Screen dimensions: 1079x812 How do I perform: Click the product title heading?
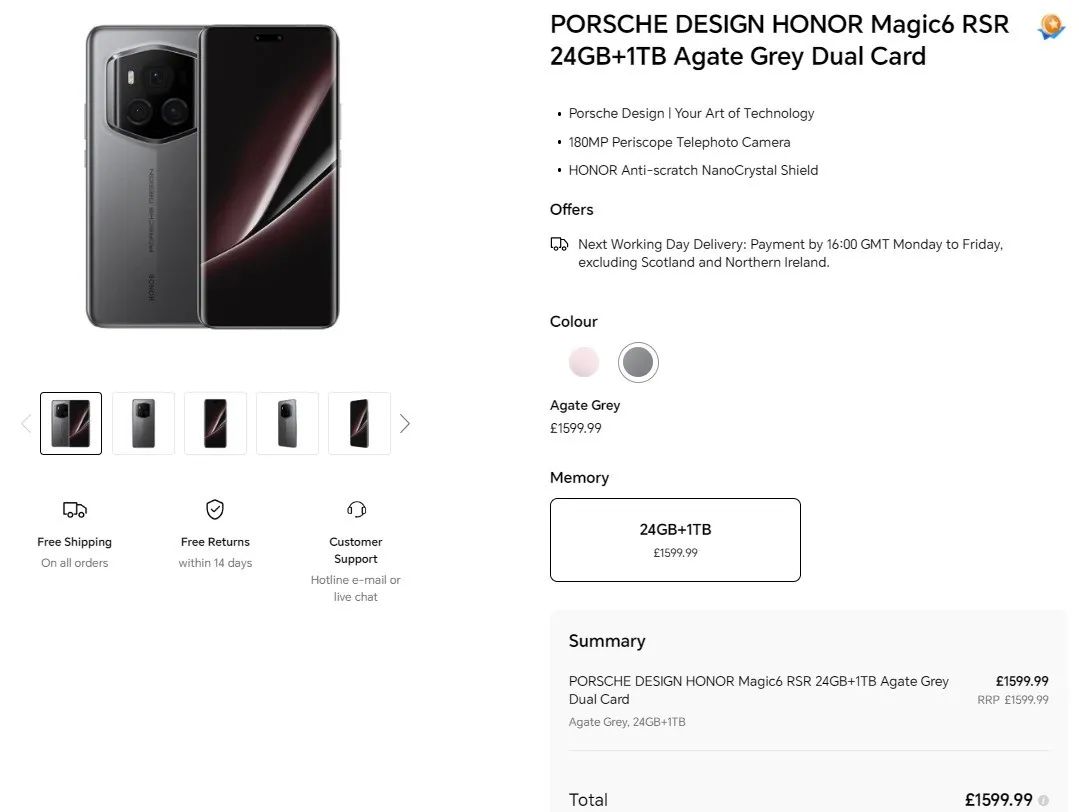point(779,40)
